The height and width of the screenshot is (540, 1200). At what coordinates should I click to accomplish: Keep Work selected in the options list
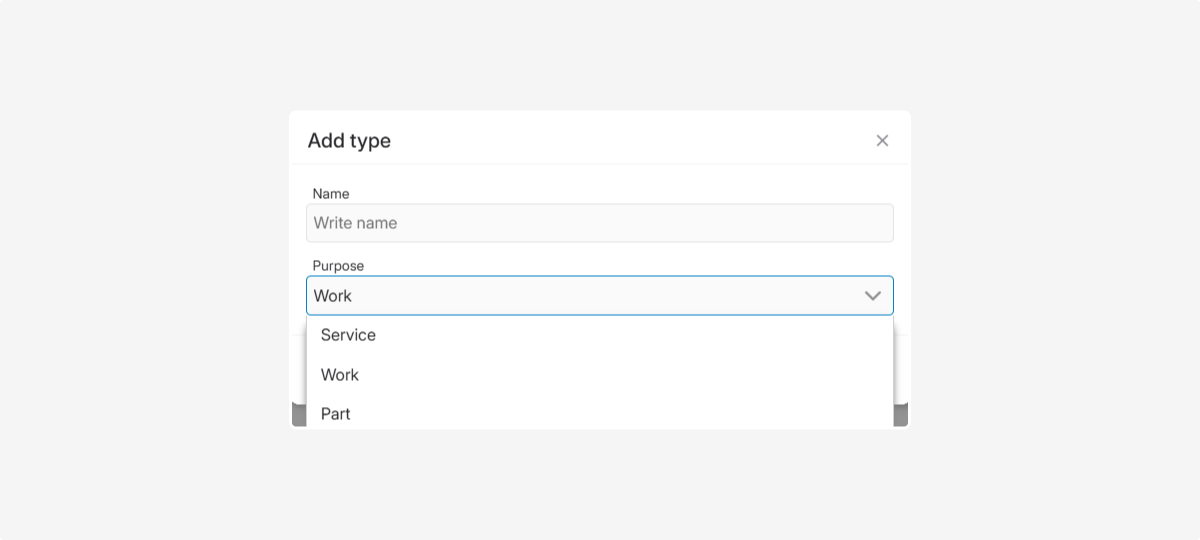[x=340, y=375]
